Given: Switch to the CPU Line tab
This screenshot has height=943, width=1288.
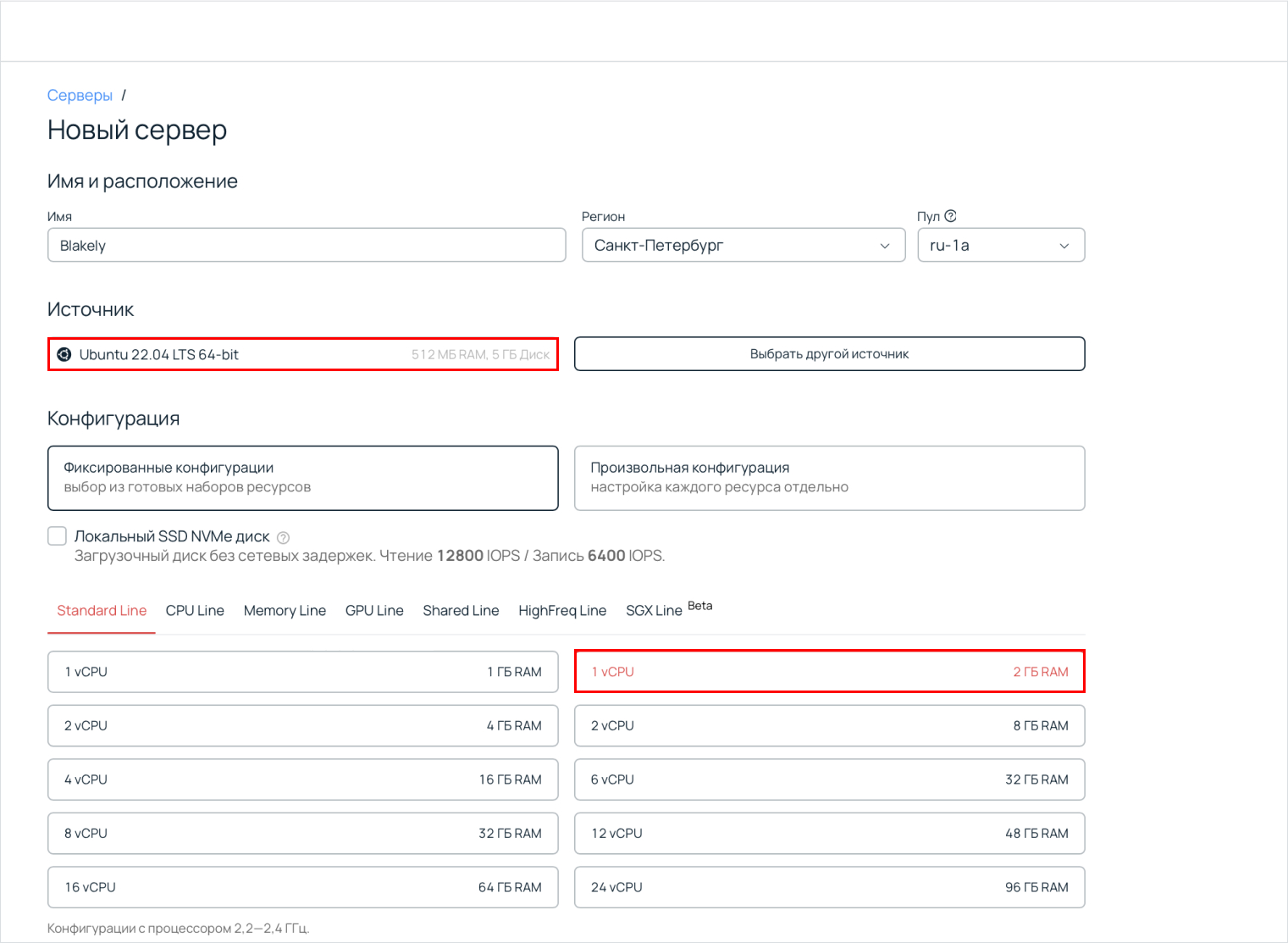Looking at the screenshot, I should click(195, 611).
